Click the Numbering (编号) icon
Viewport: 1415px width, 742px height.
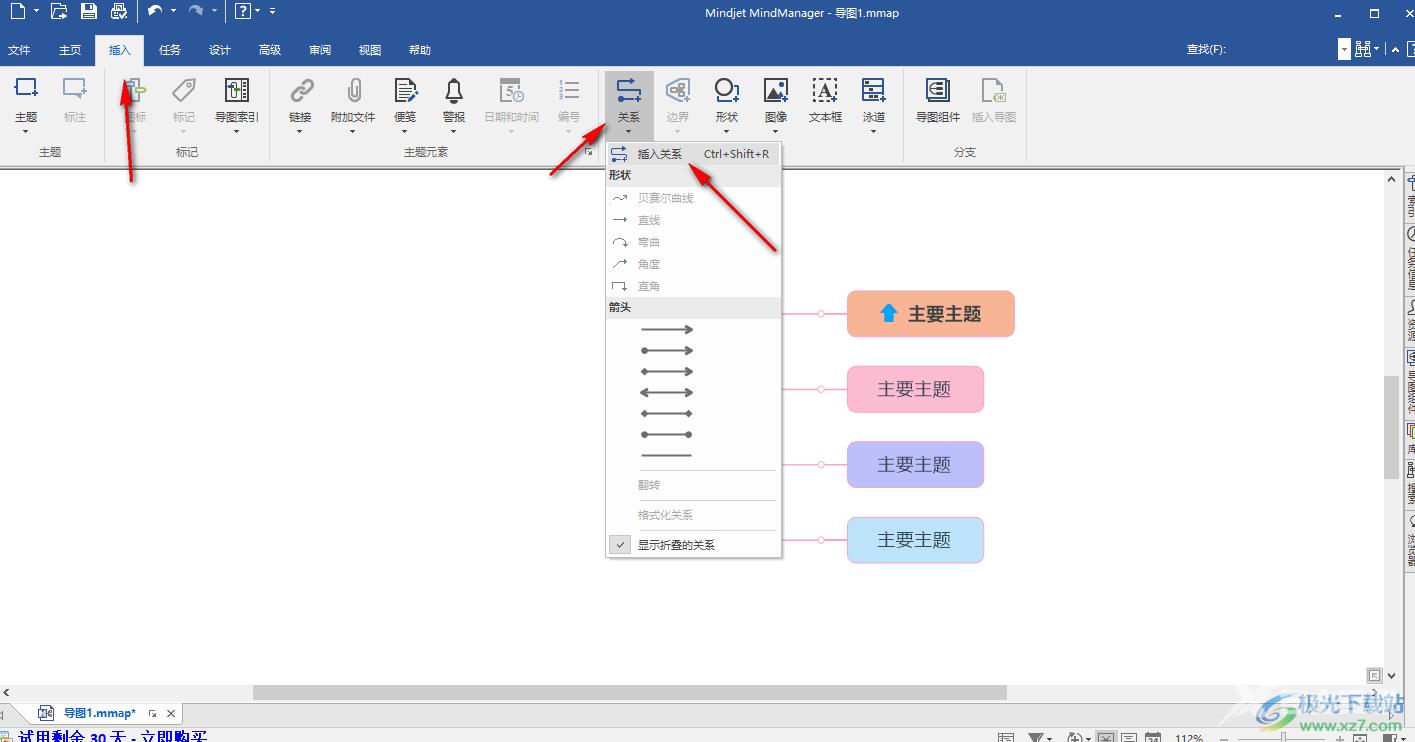coord(569,91)
